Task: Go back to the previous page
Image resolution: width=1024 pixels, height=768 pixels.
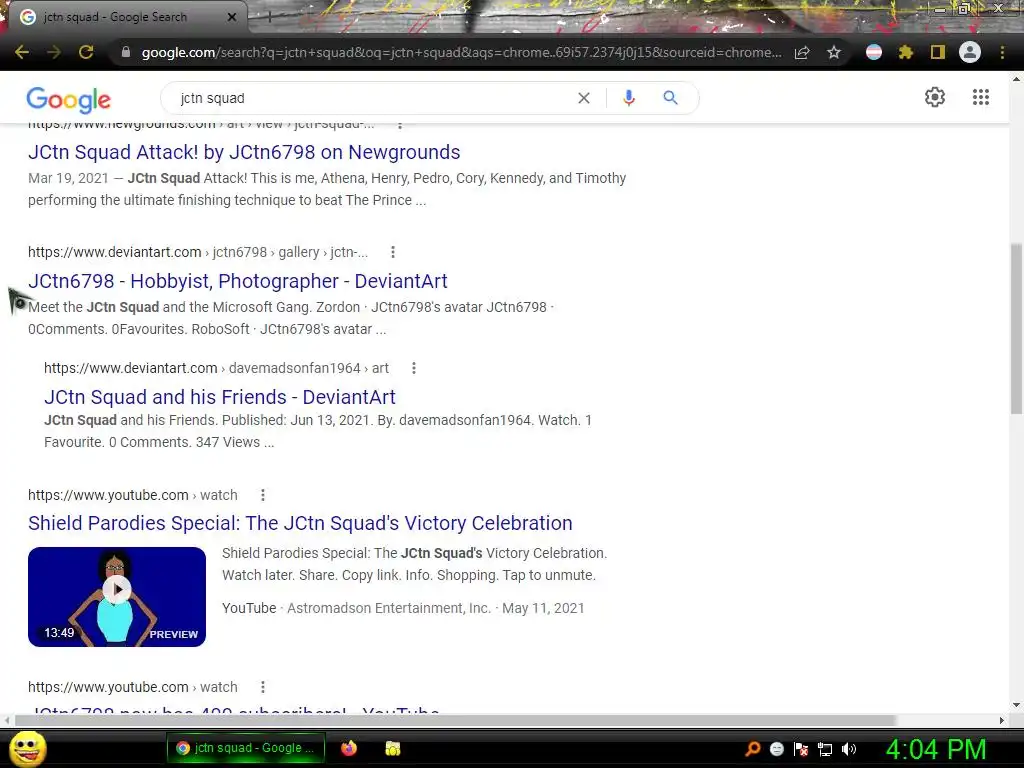Action: pos(22,52)
